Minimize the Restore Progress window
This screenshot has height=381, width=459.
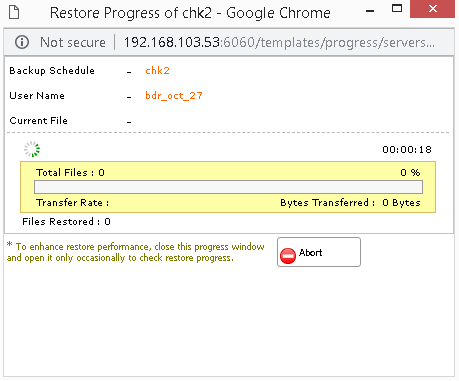[x=370, y=11]
